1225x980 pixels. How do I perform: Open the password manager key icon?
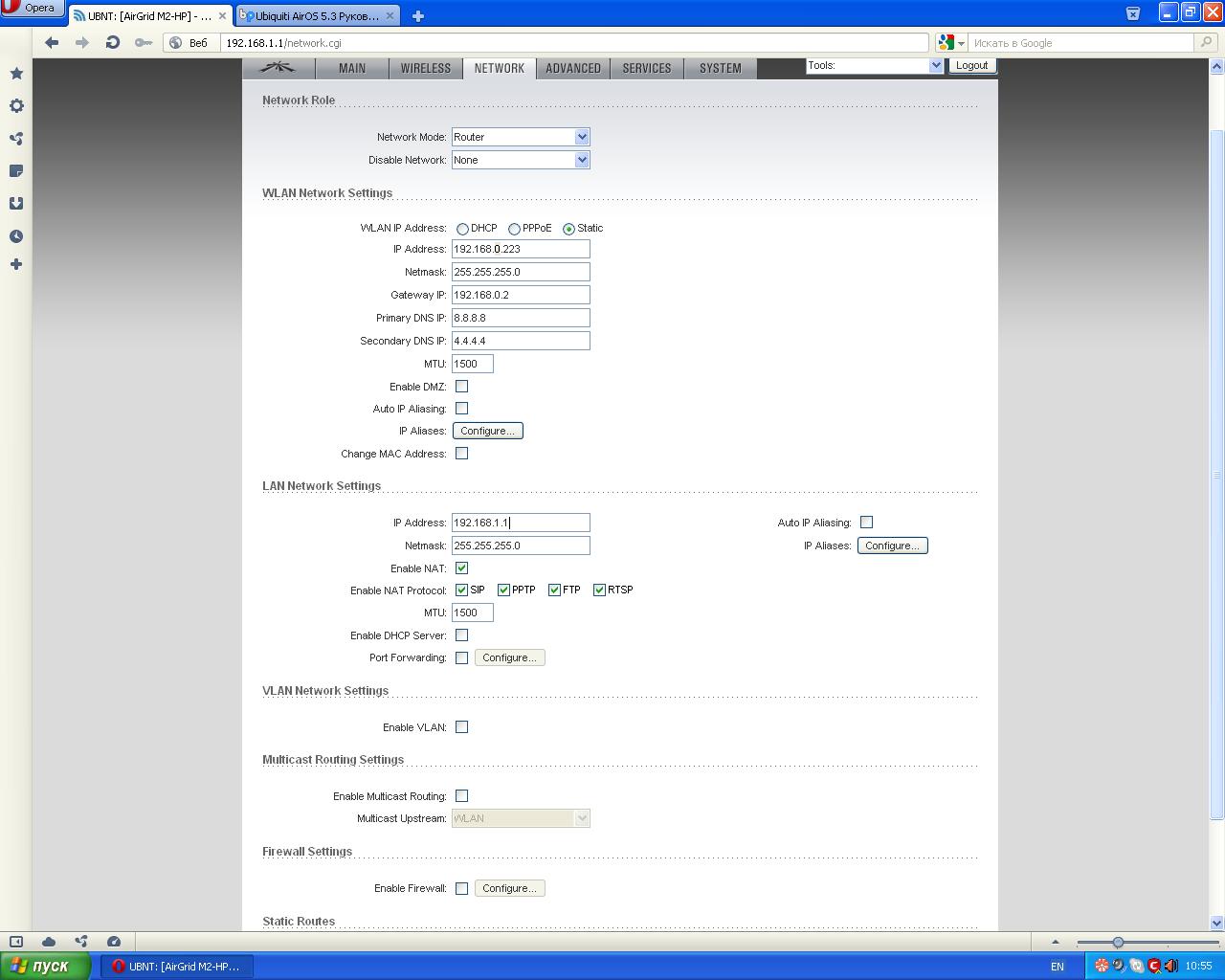pyautogui.click(x=144, y=42)
